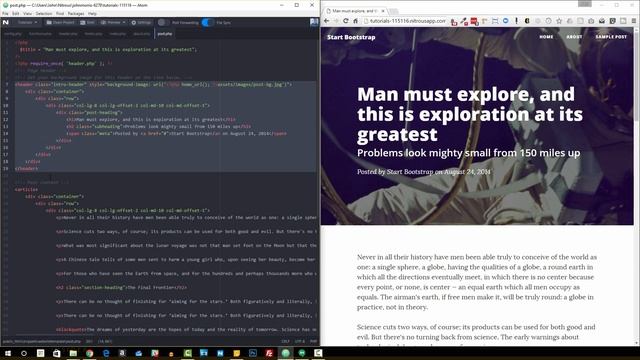The height and width of the screenshot is (360, 640).
Task: Open the File menu in Atom
Action: [x=5, y=13]
